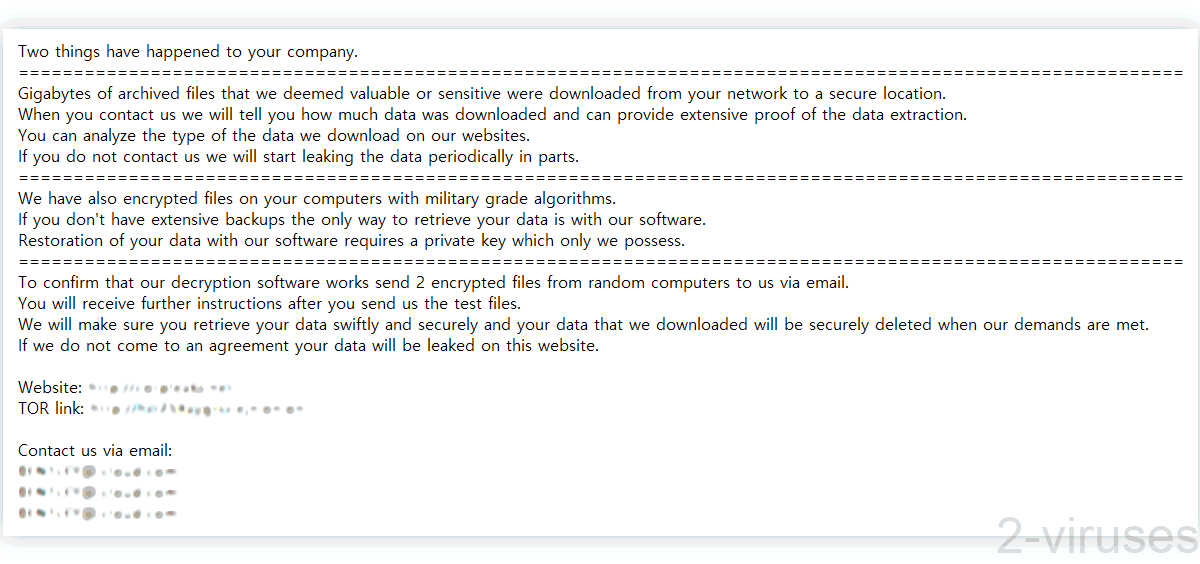This screenshot has width=1200, height=564.
Task: Click the line 'We have also encrypted files'
Action: 317,198
